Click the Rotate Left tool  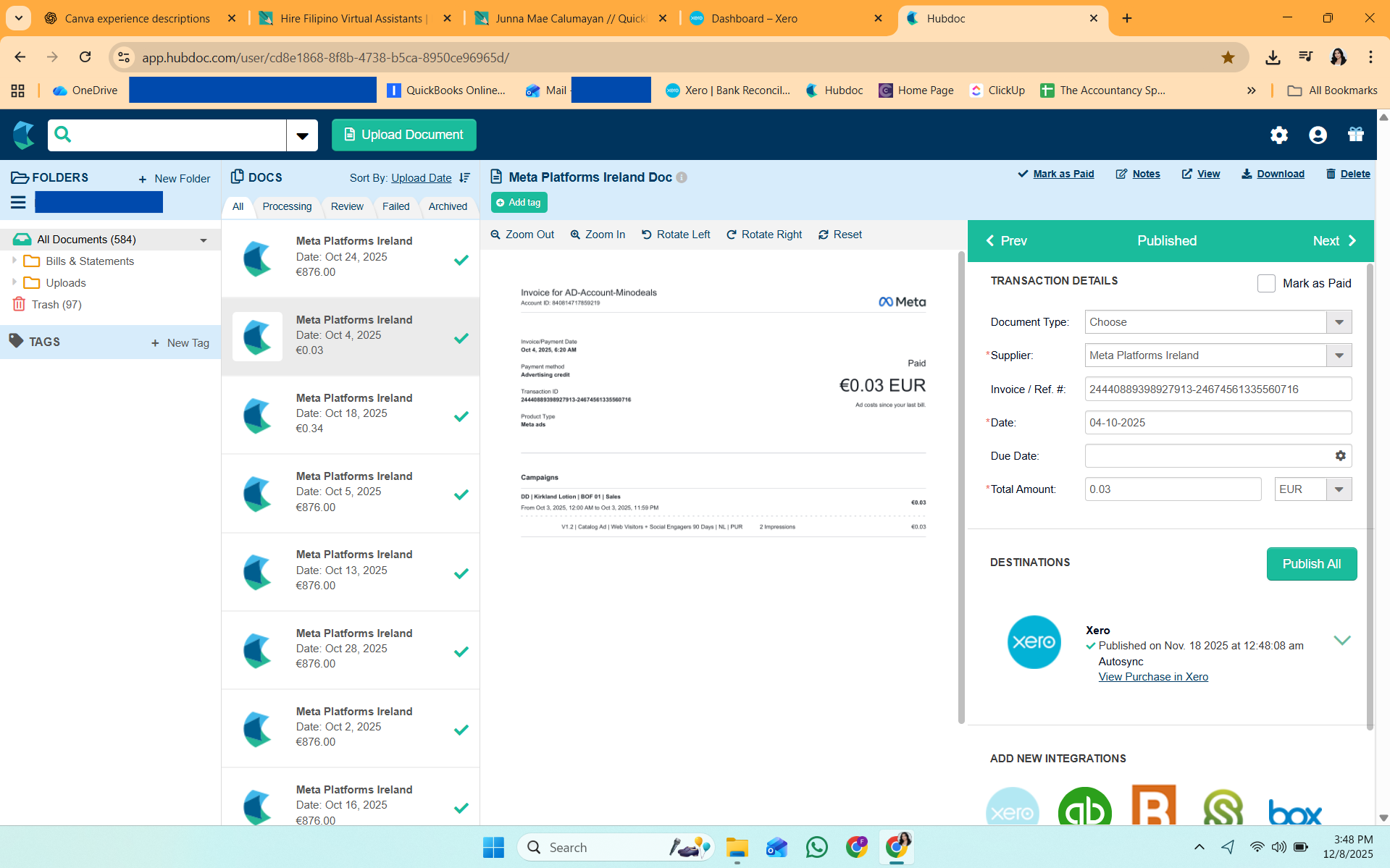tap(675, 235)
